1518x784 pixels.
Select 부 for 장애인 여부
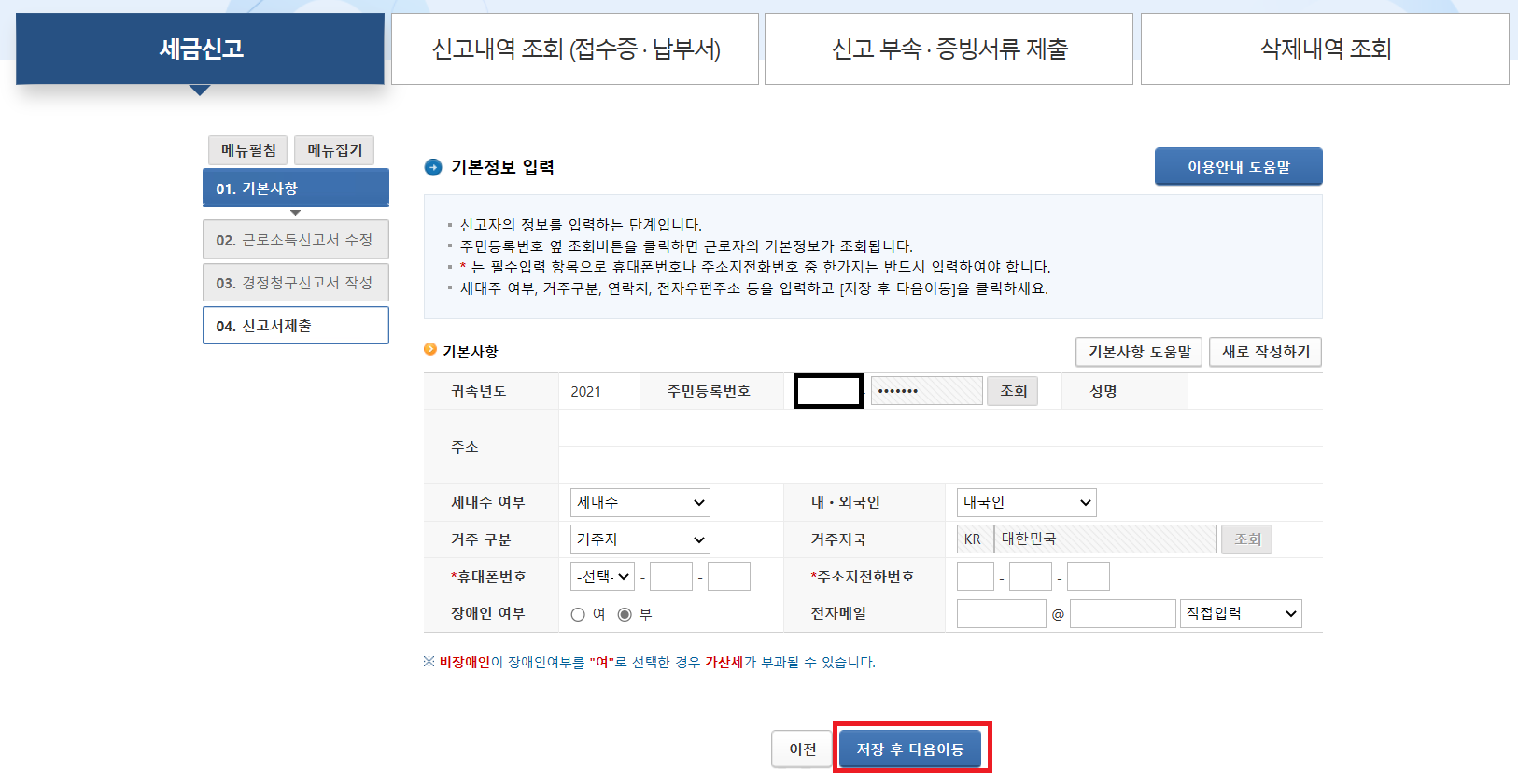pos(625,614)
